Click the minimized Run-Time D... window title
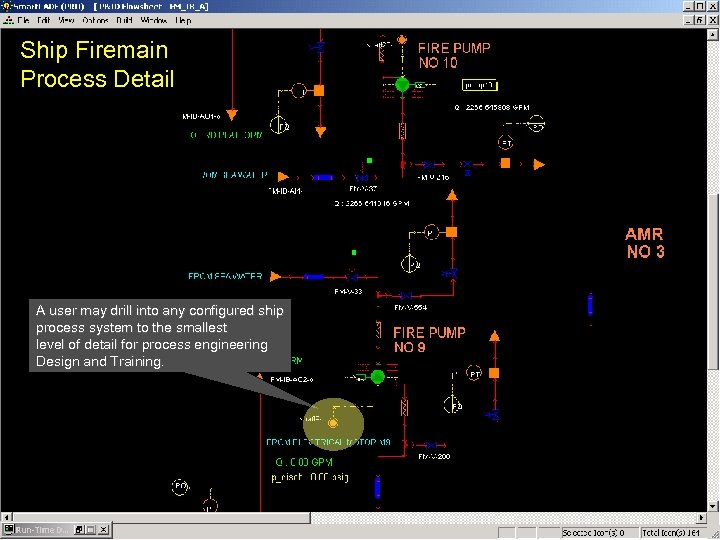This screenshot has width=720, height=540. click(41, 530)
